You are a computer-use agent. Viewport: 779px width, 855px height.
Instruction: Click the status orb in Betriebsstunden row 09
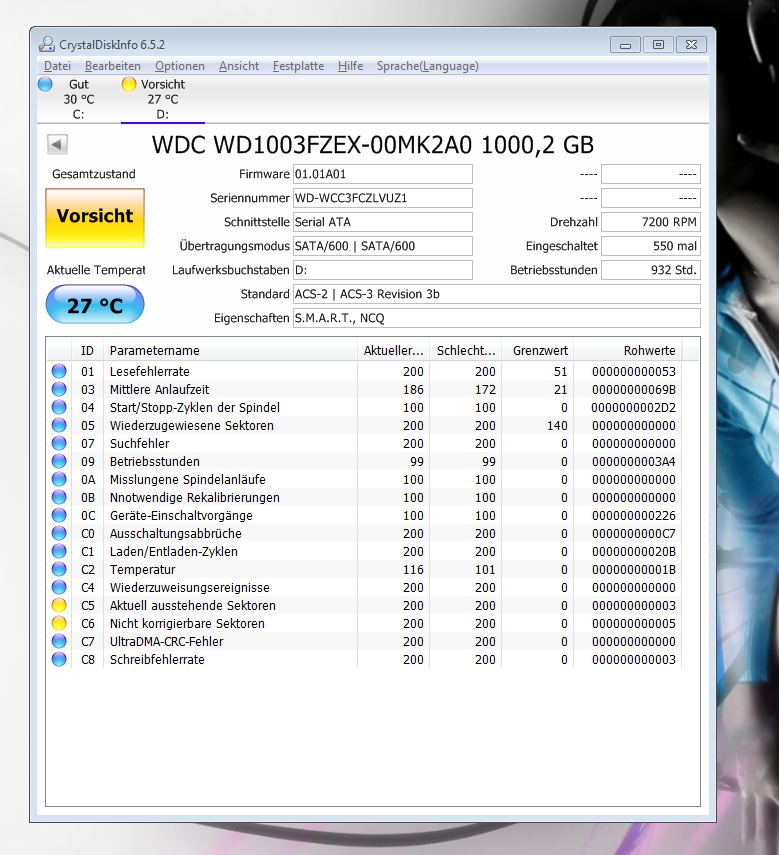[59, 461]
